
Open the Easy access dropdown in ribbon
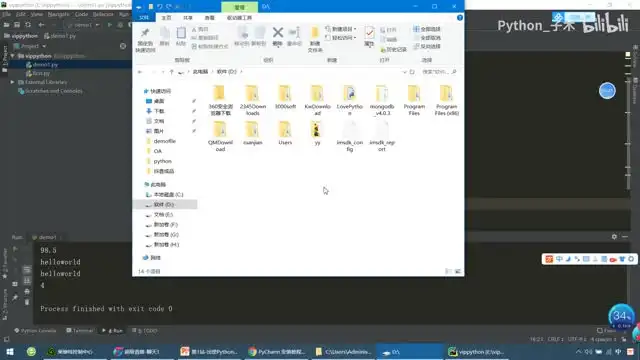341,38
